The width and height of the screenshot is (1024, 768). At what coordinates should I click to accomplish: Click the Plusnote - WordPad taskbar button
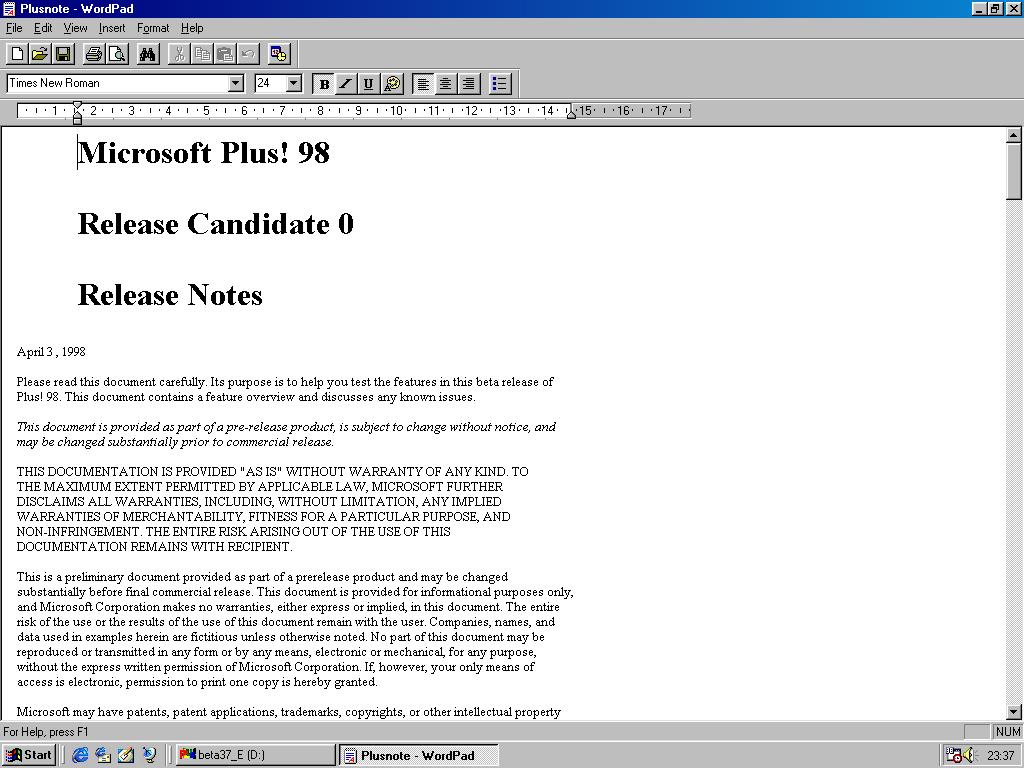tap(419, 756)
